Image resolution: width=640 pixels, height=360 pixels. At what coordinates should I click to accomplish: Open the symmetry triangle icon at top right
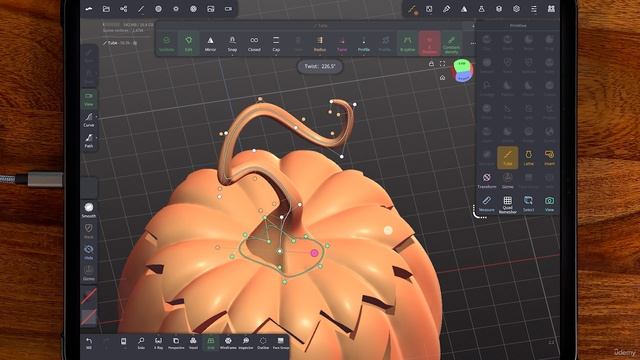(464, 9)
